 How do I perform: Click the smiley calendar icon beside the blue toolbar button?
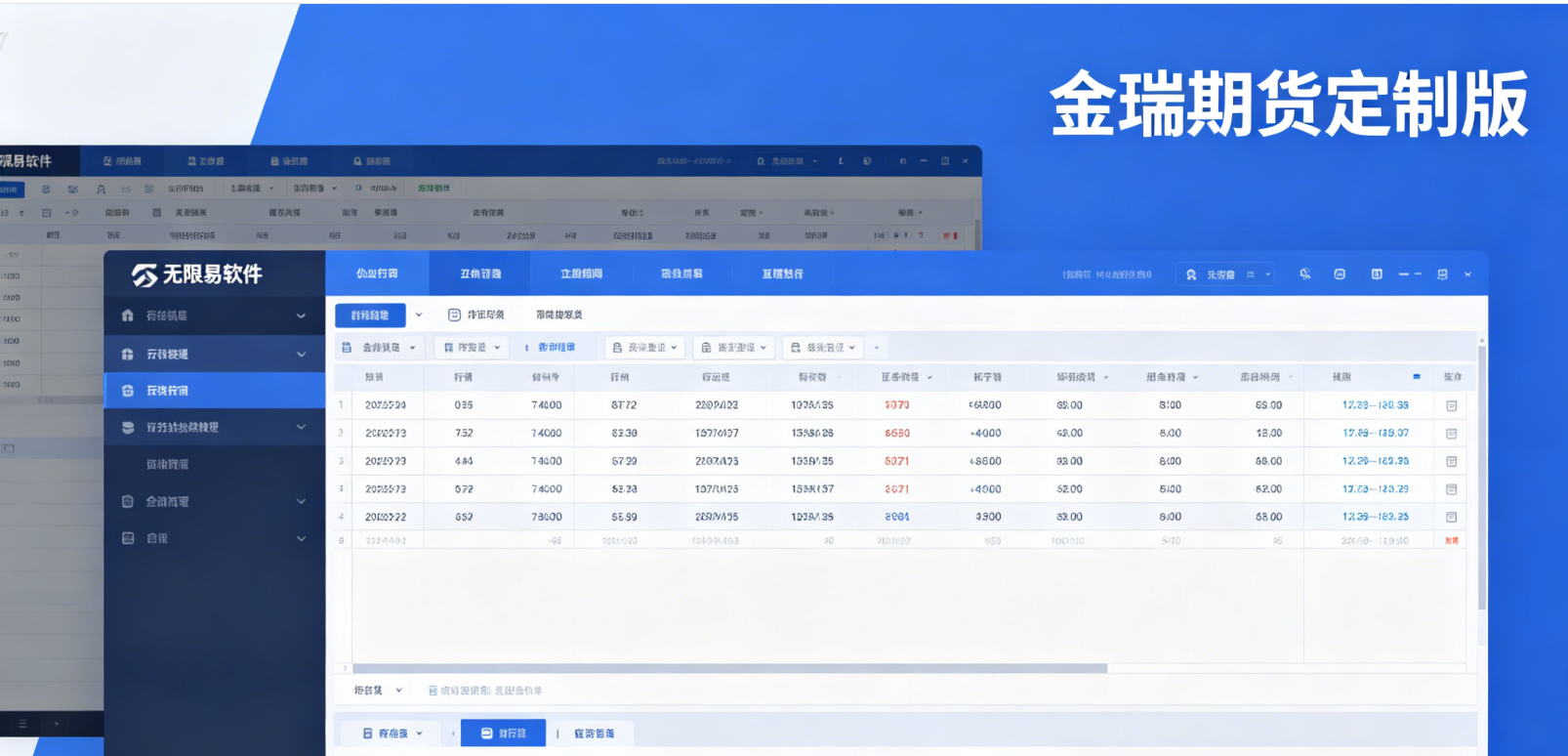coord(454,315)
